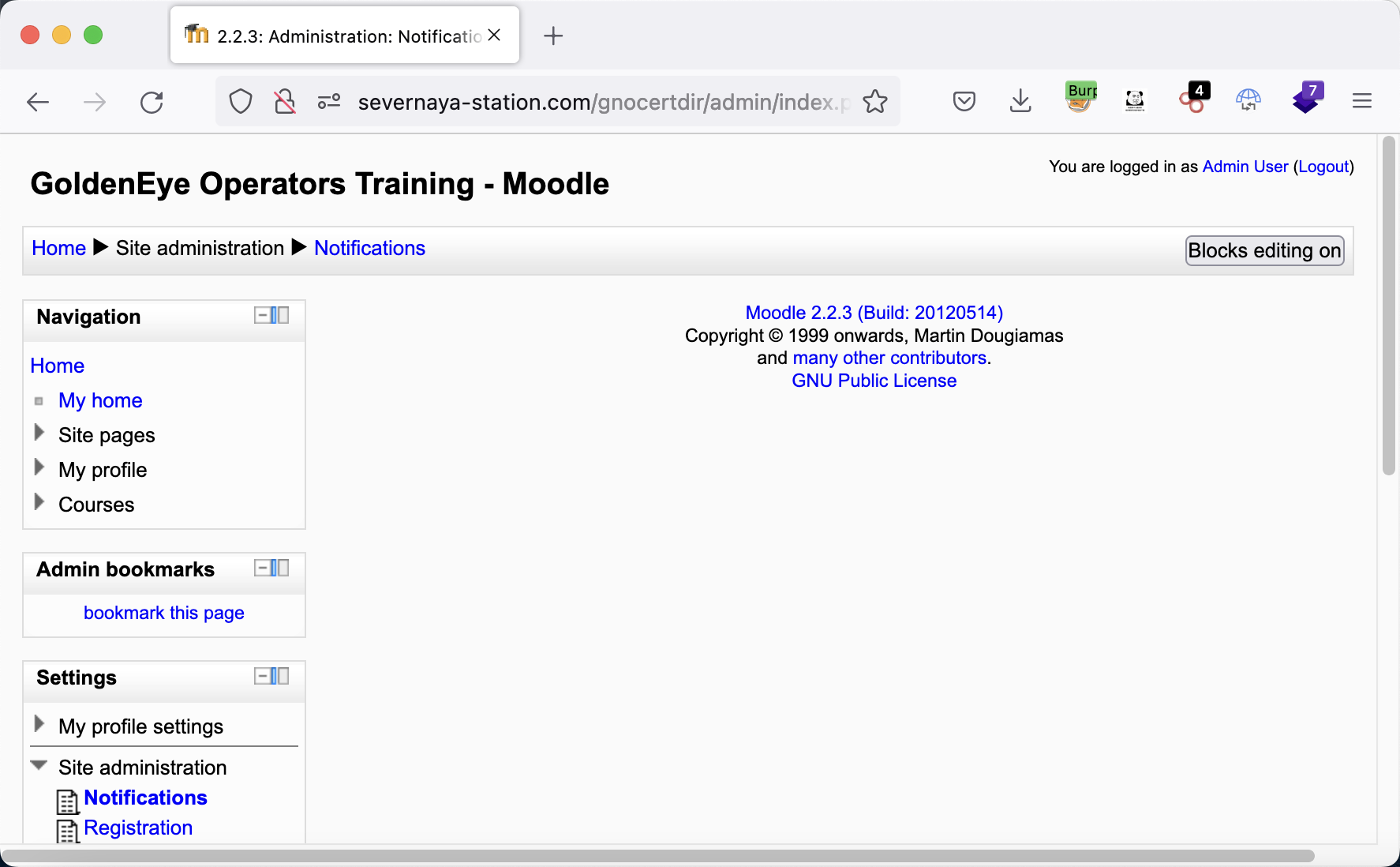Open the GNU Public License link
1400x867 pixels.
874,381
